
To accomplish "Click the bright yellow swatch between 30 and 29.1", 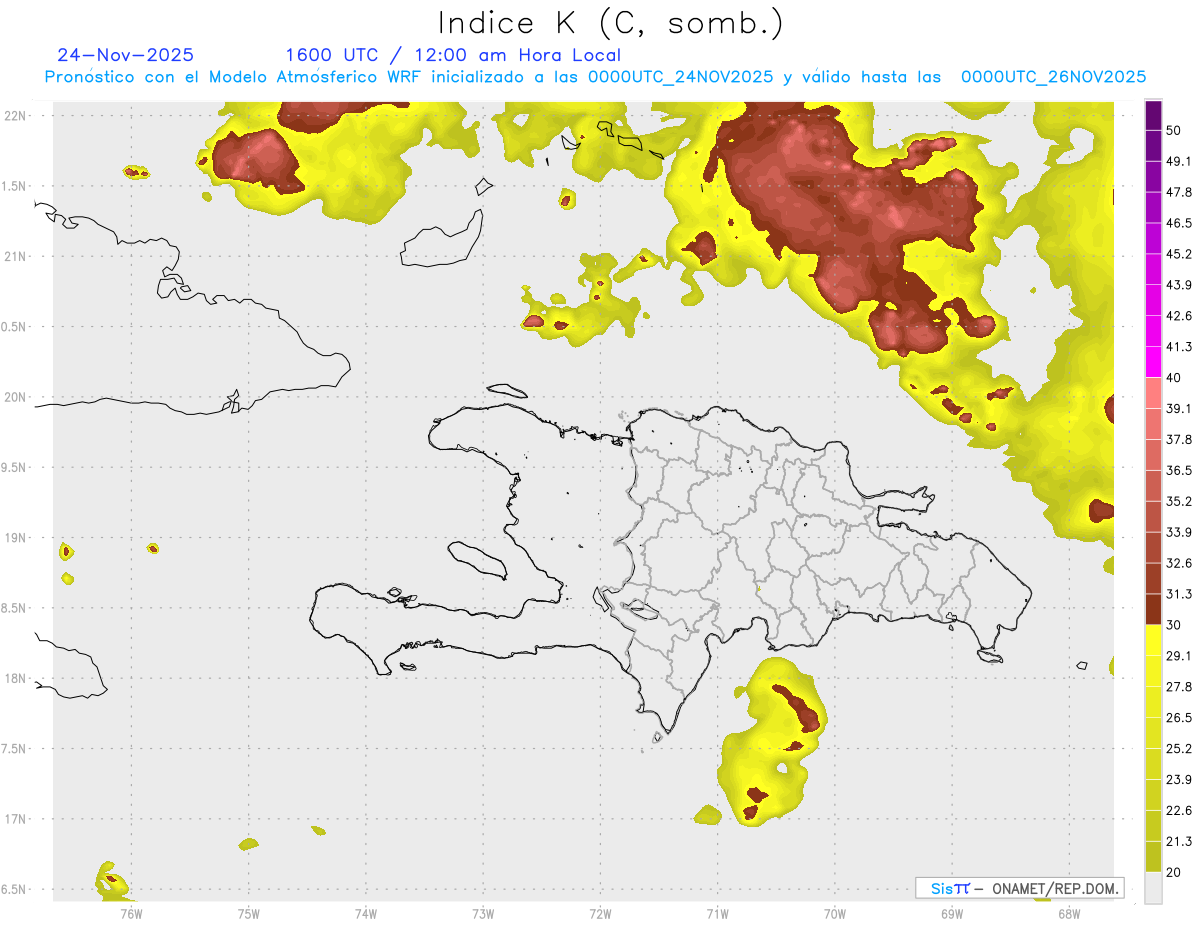I will point(1153,640).
